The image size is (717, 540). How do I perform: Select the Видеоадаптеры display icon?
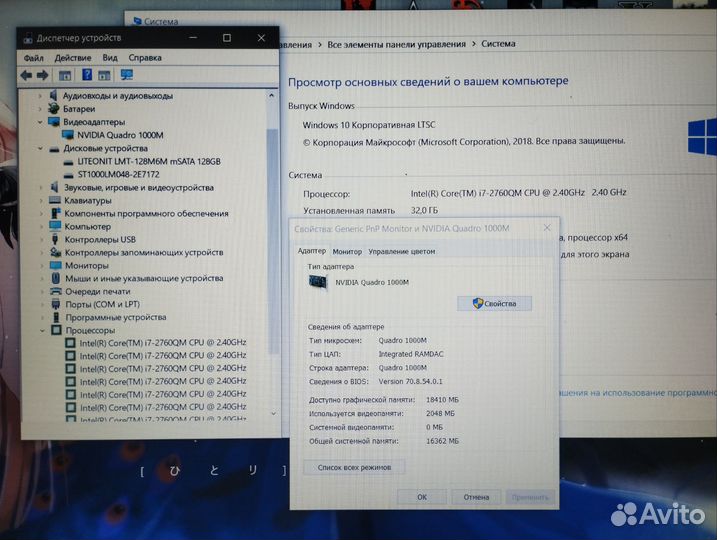(54, 122)
